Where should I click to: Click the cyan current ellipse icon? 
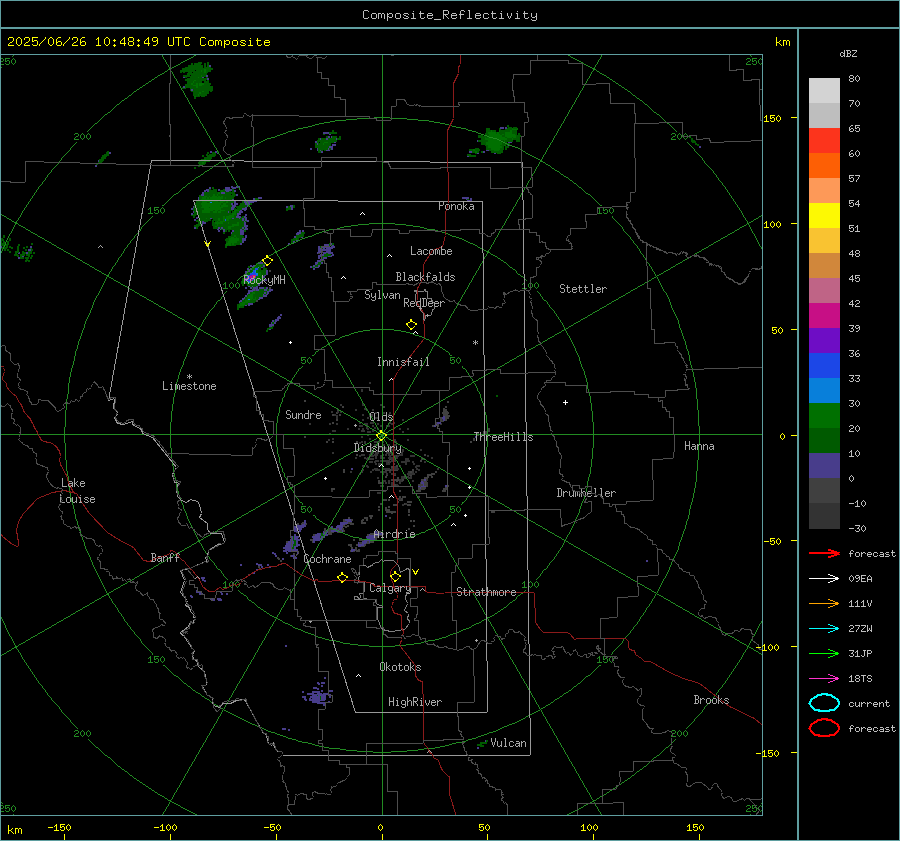click(824, 703)
